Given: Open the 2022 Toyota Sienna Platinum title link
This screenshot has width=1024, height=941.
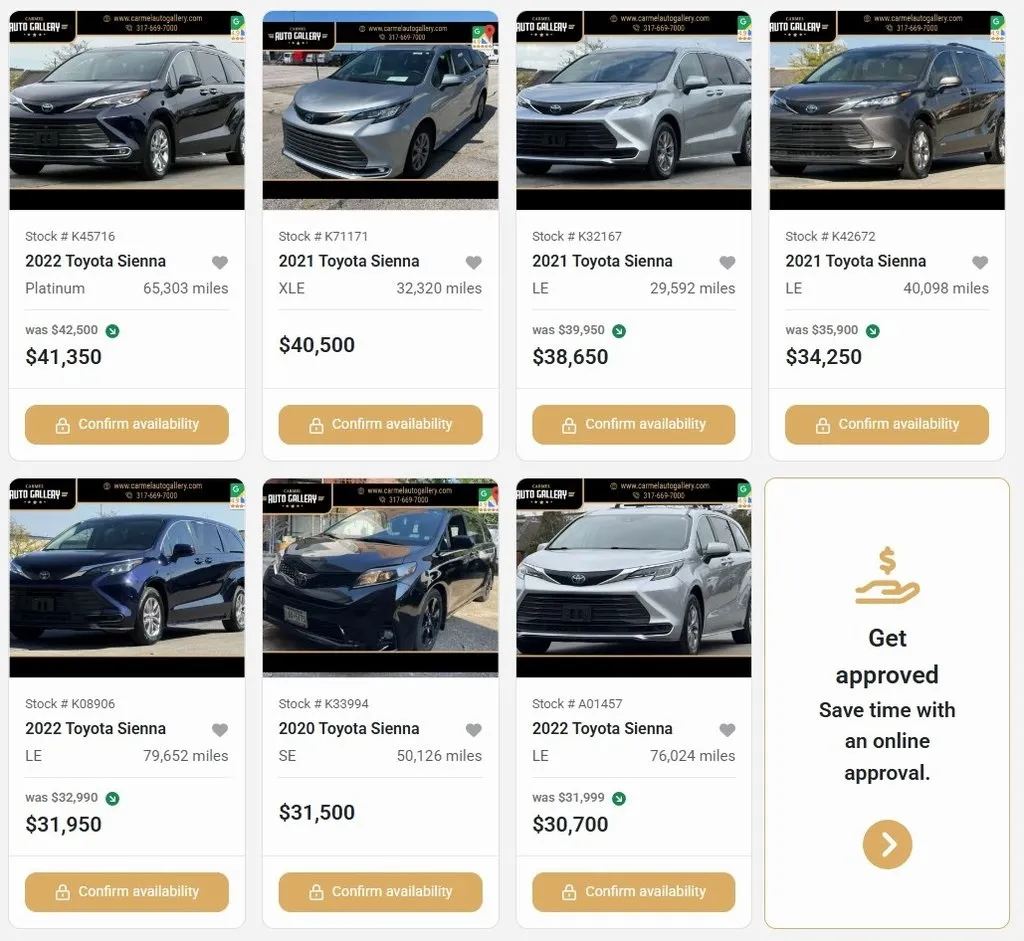Looking at the screenshot, I should [96, 261].
